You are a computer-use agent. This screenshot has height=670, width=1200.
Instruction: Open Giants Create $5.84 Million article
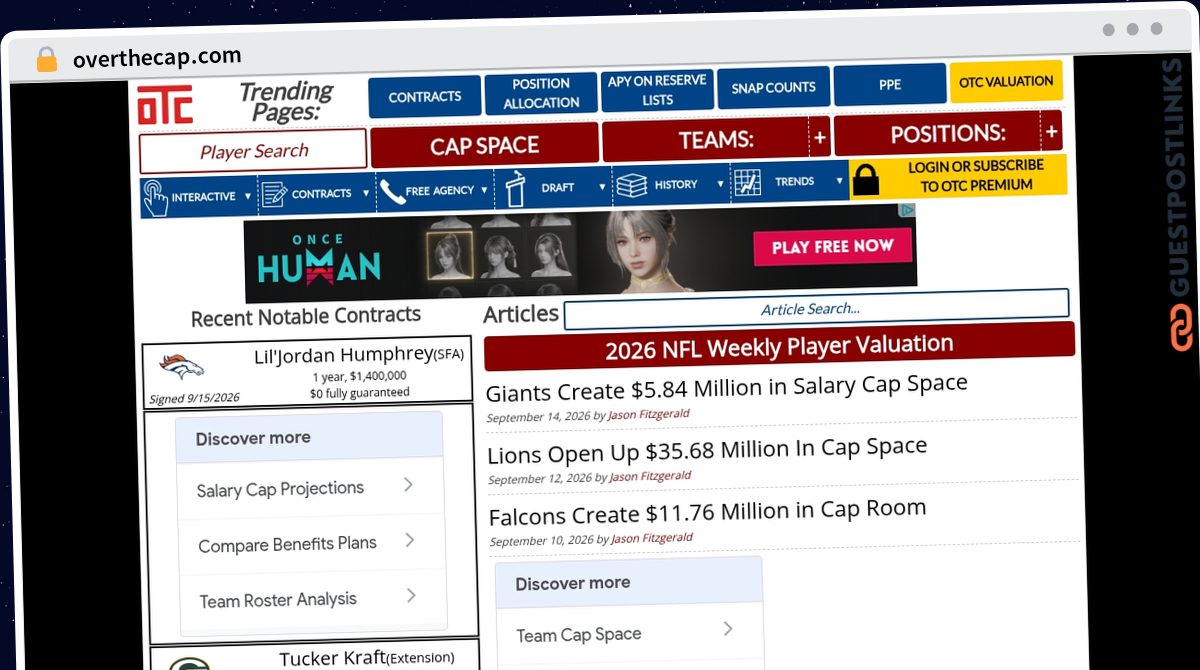[x=726, y=388]
